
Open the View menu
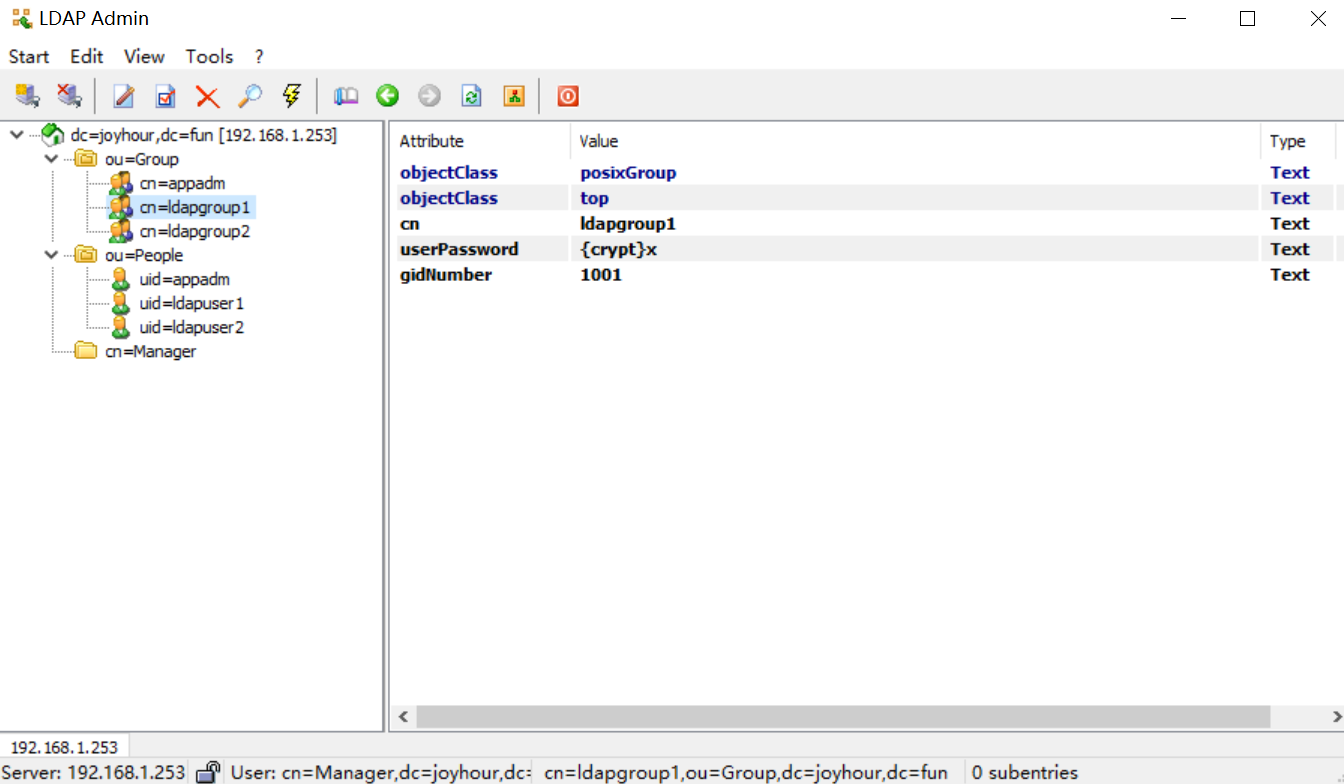click(145, 56)
